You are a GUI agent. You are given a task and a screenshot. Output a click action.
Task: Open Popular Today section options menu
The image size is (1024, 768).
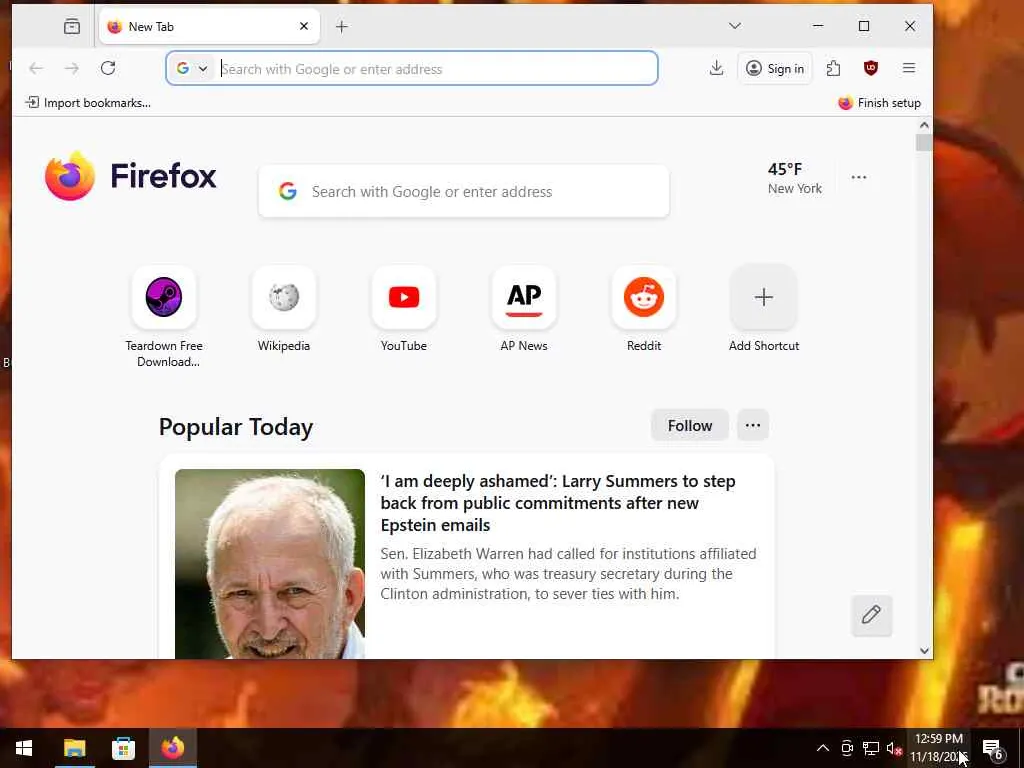coord(752,425)
